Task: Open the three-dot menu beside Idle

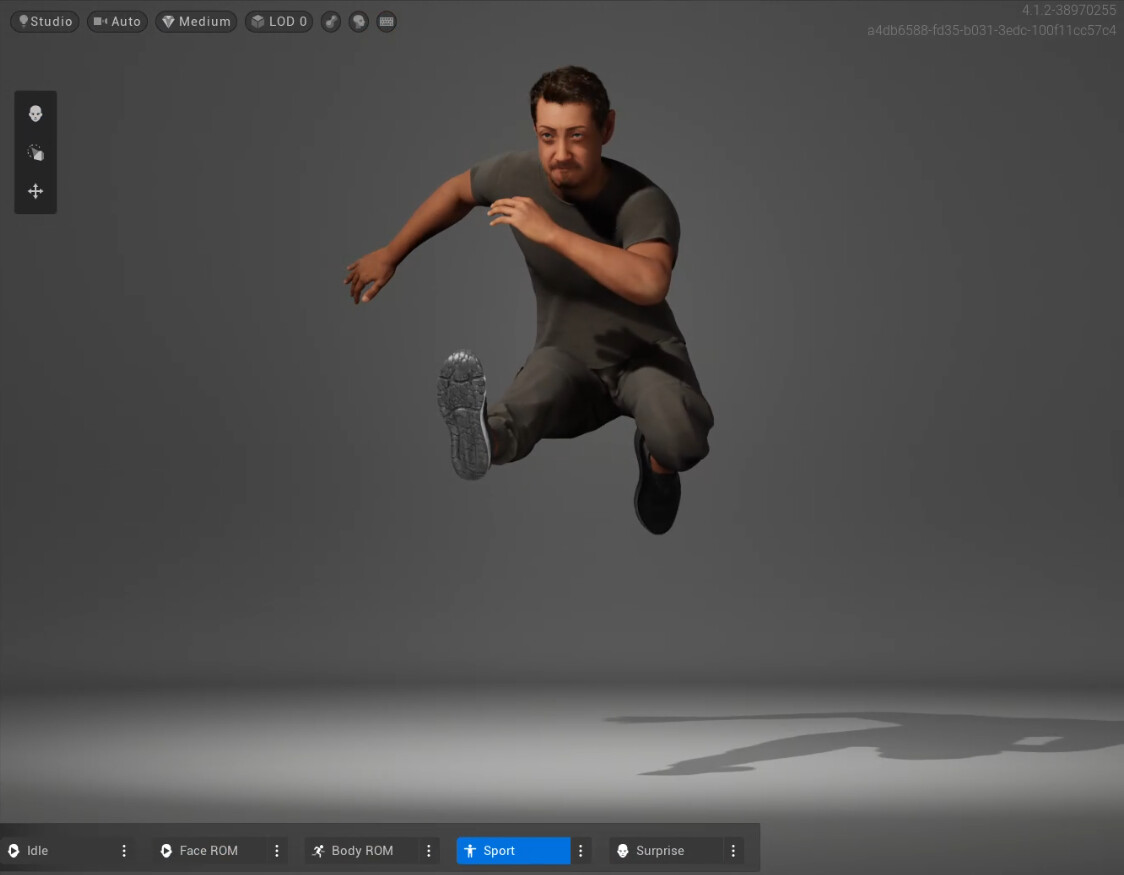Action: [124, 850]
